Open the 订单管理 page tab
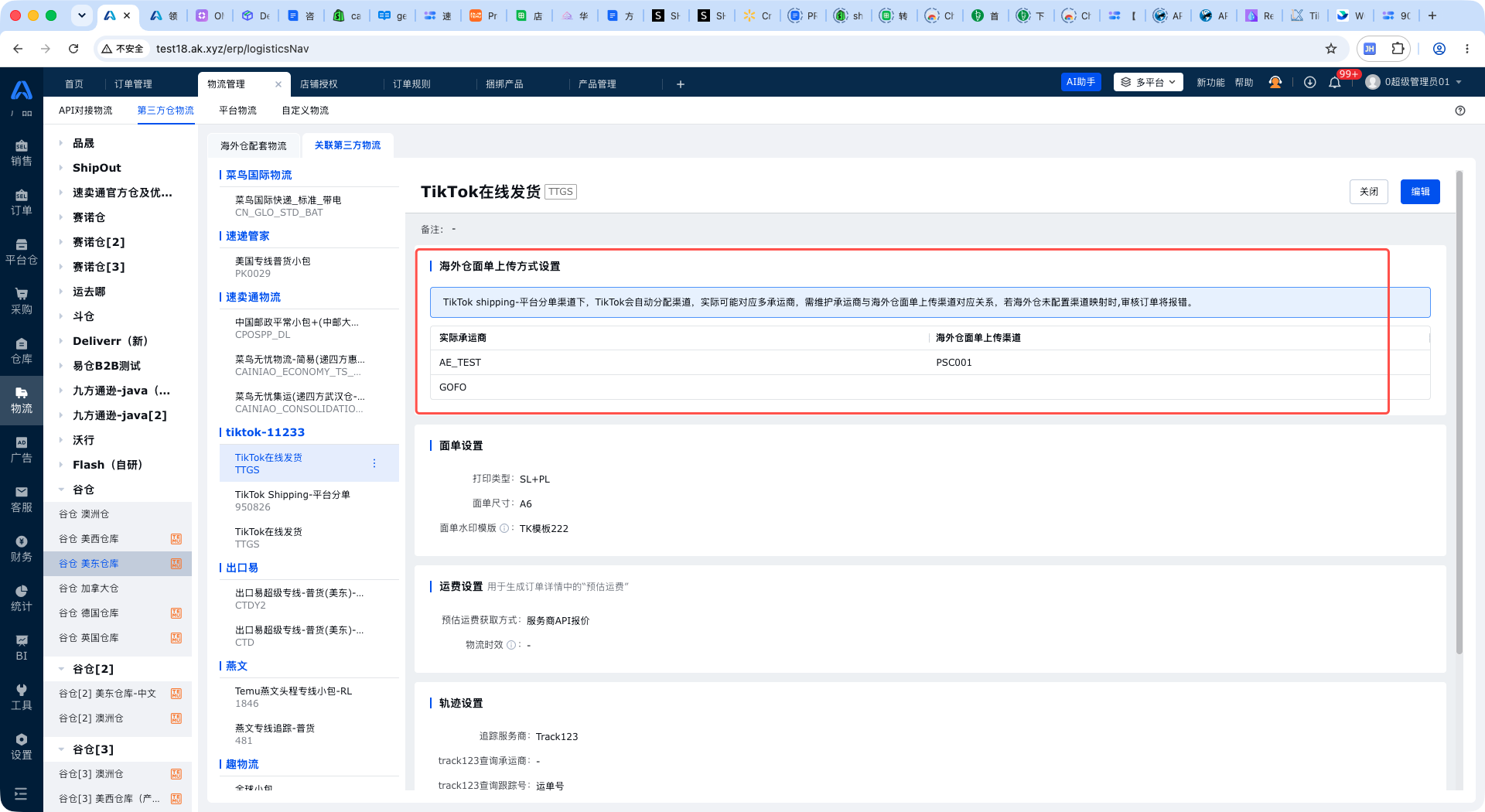 pos(133,84)
